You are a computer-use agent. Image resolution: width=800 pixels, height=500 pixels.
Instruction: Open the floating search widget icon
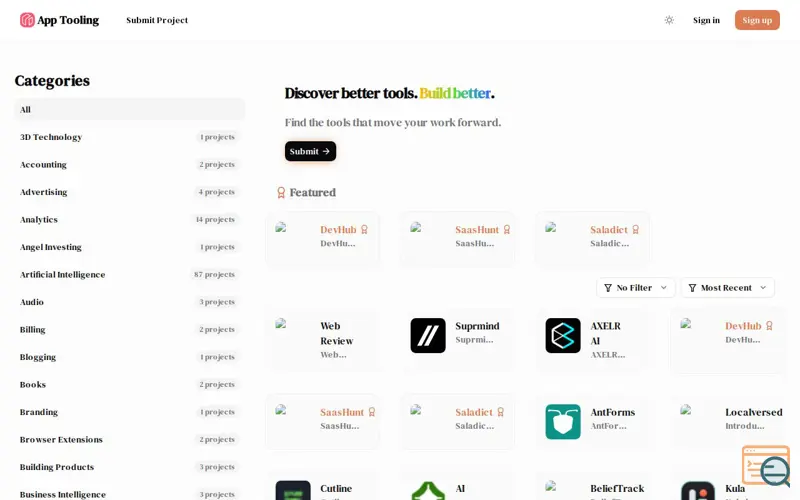coord(766,465)
